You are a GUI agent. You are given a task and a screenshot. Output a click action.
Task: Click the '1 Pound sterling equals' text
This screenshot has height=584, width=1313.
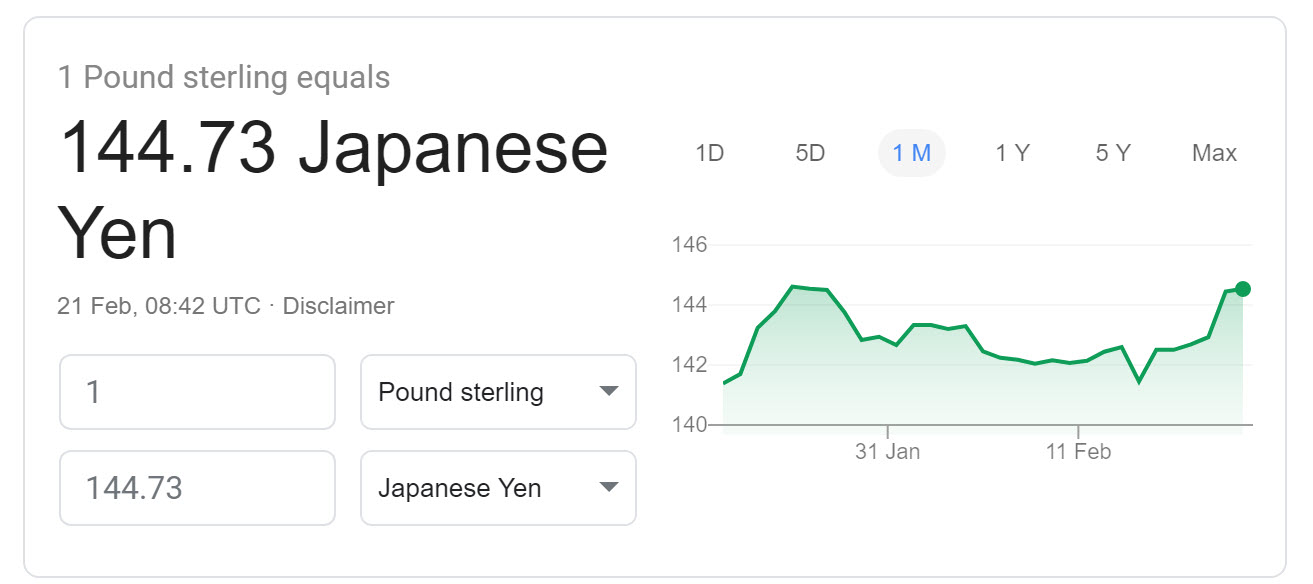[x=224, y=78]
